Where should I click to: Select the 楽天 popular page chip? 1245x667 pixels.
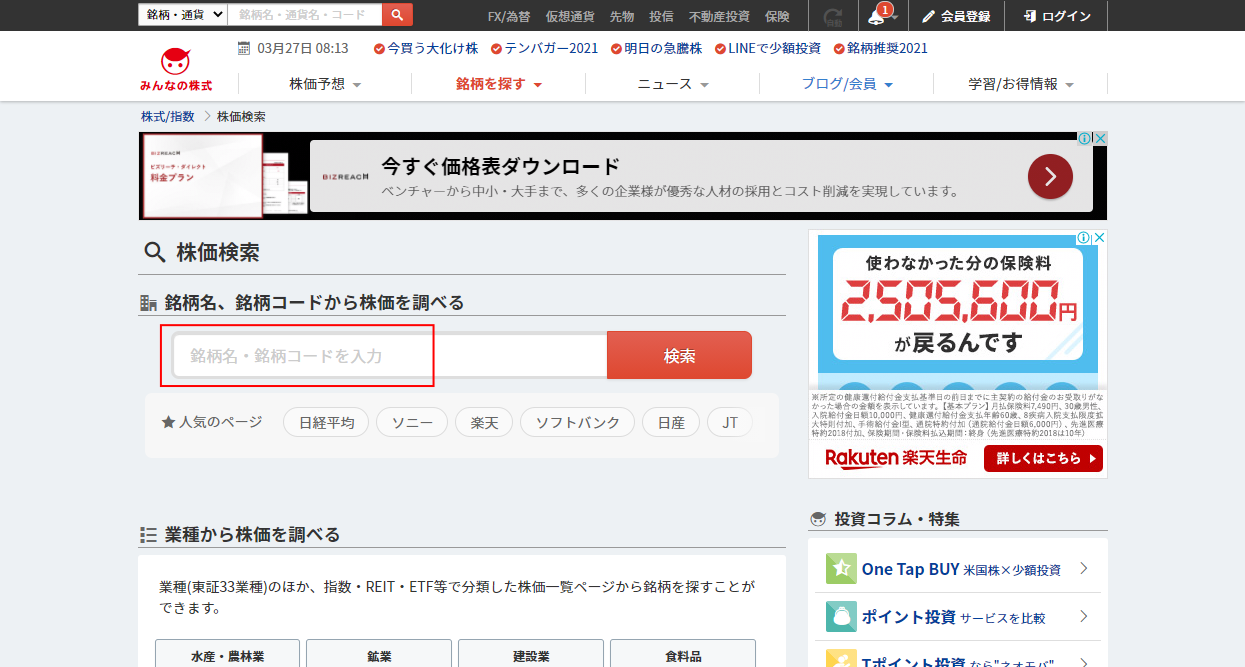point(484,422)
